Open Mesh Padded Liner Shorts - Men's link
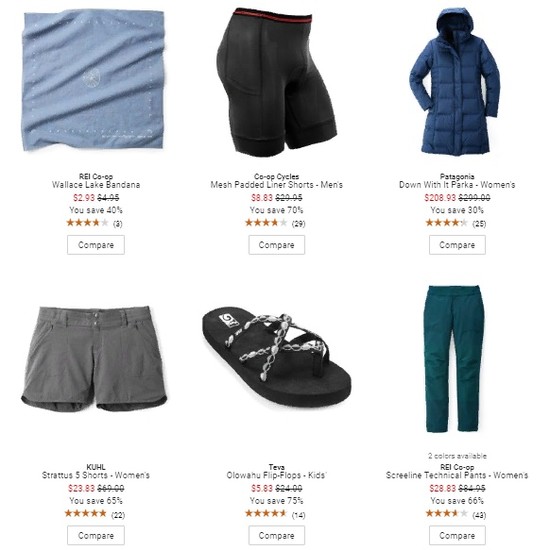This screenshot has height=550, width=550. point(277,185)
